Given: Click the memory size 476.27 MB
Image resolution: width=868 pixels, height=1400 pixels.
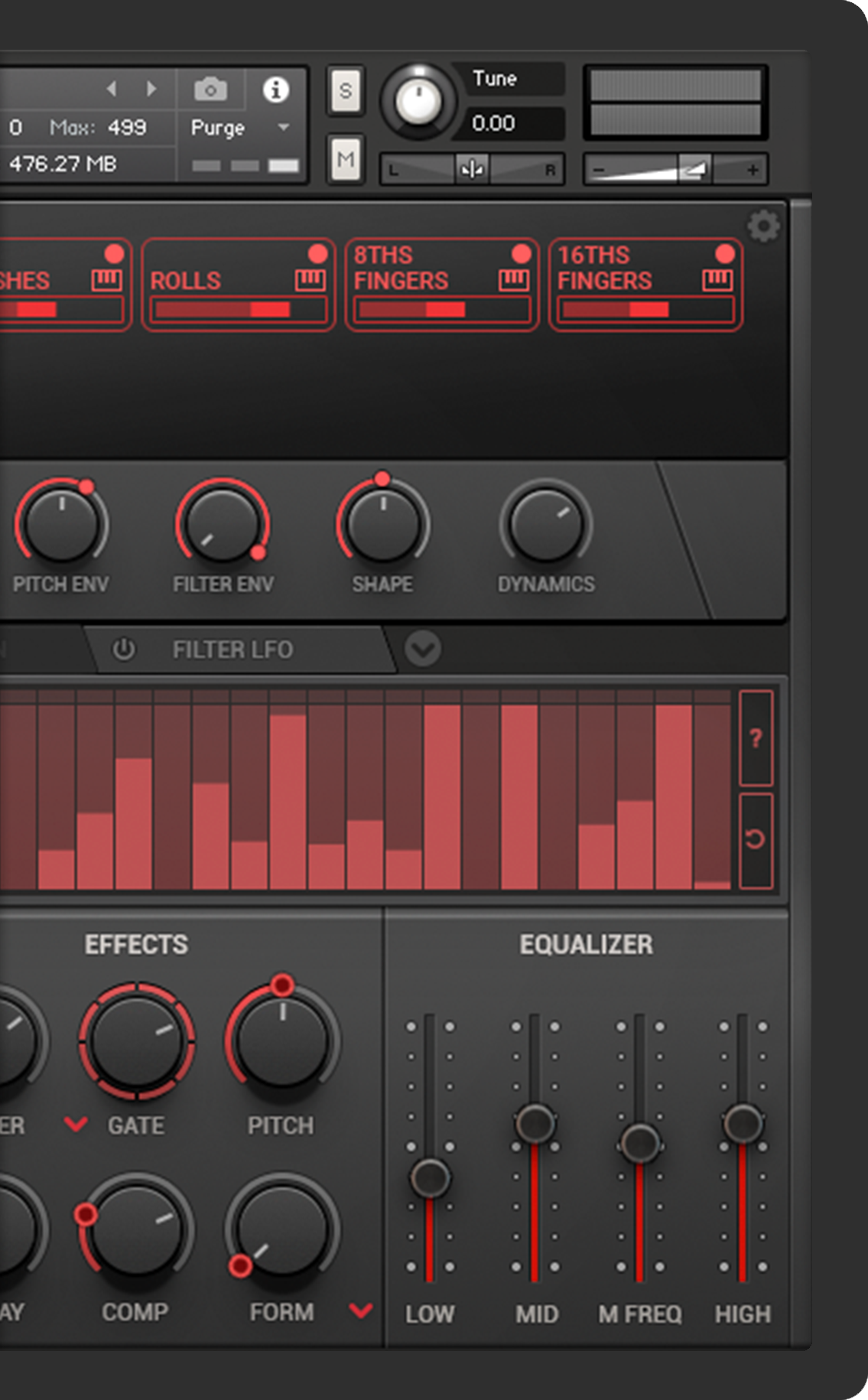Looking at the screenshot, I should click(x=63, y=163).
